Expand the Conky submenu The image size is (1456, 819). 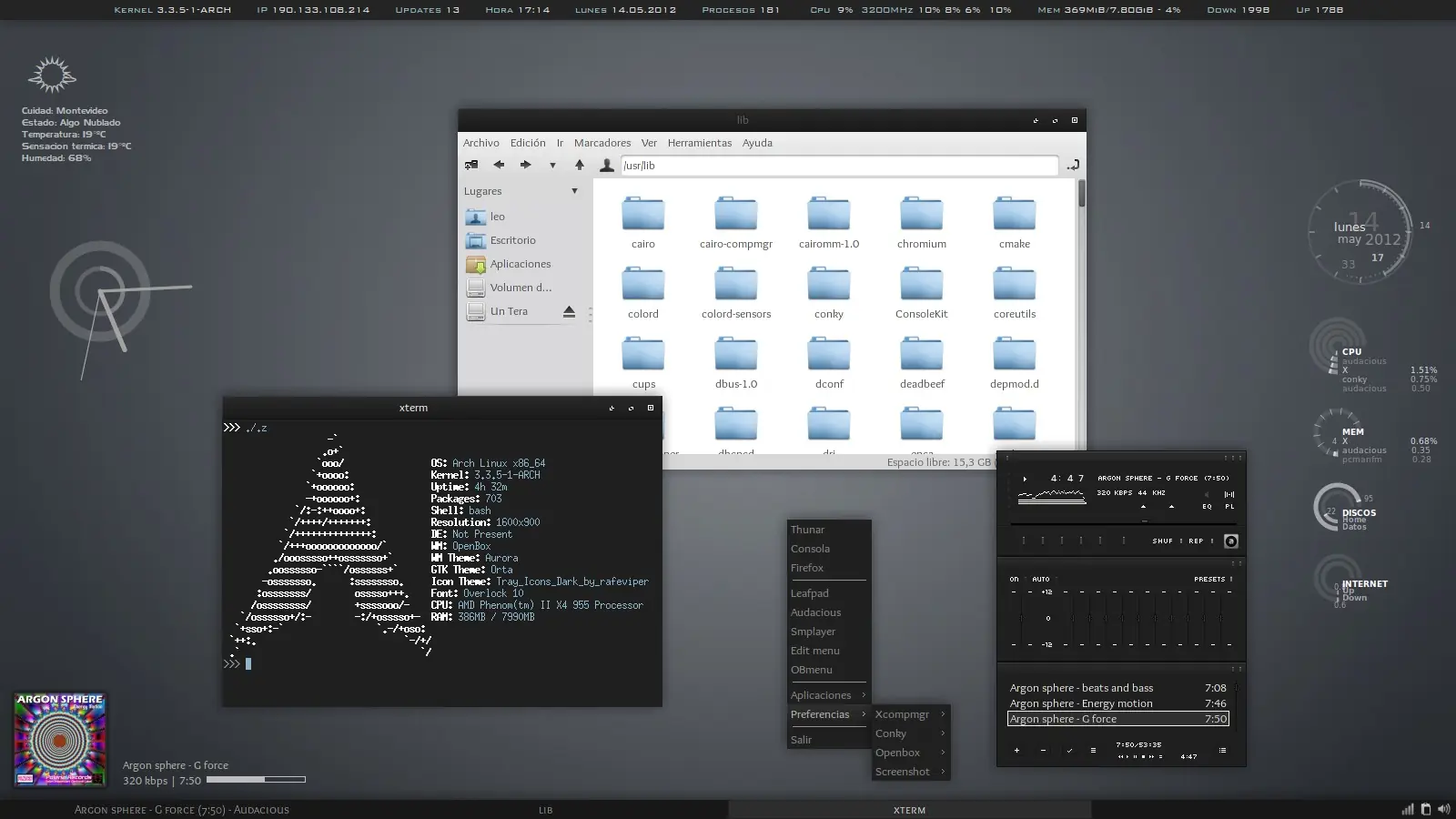[911, 733]
